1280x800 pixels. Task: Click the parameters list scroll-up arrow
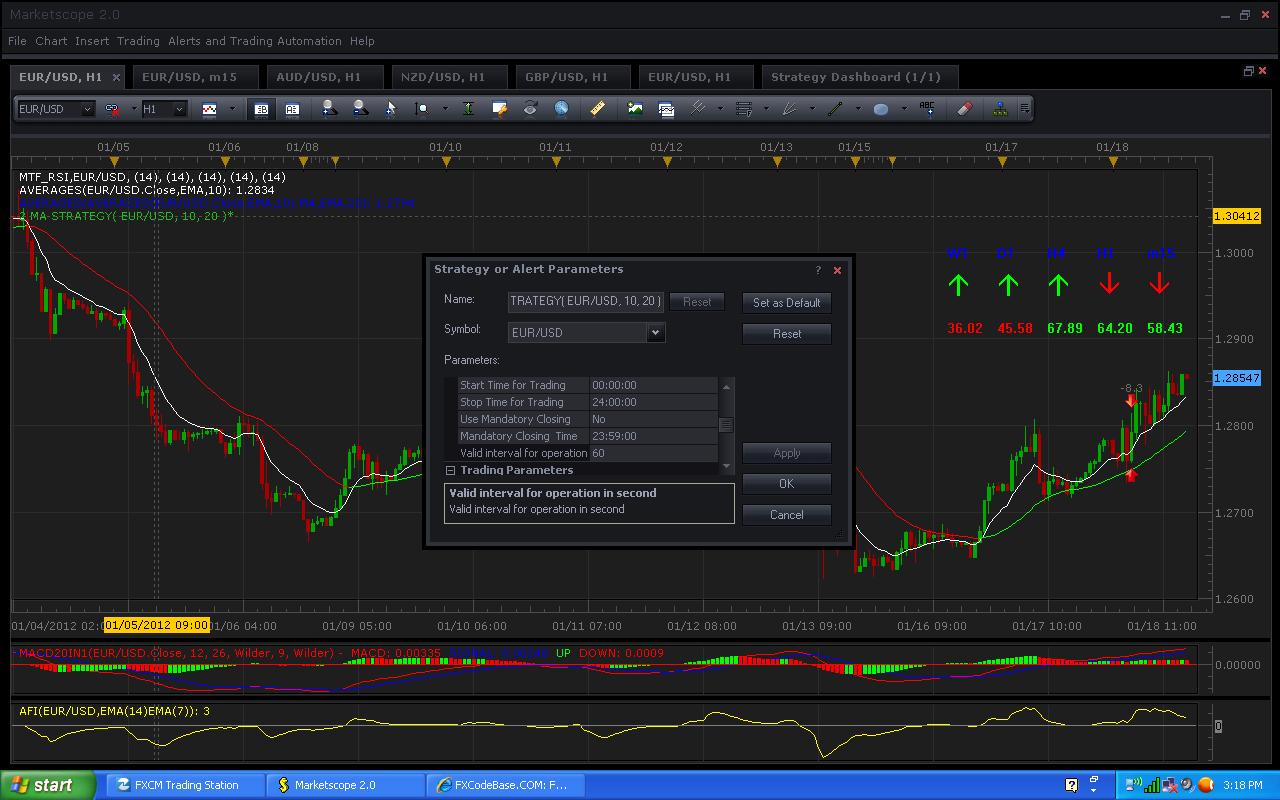[726, 386]
